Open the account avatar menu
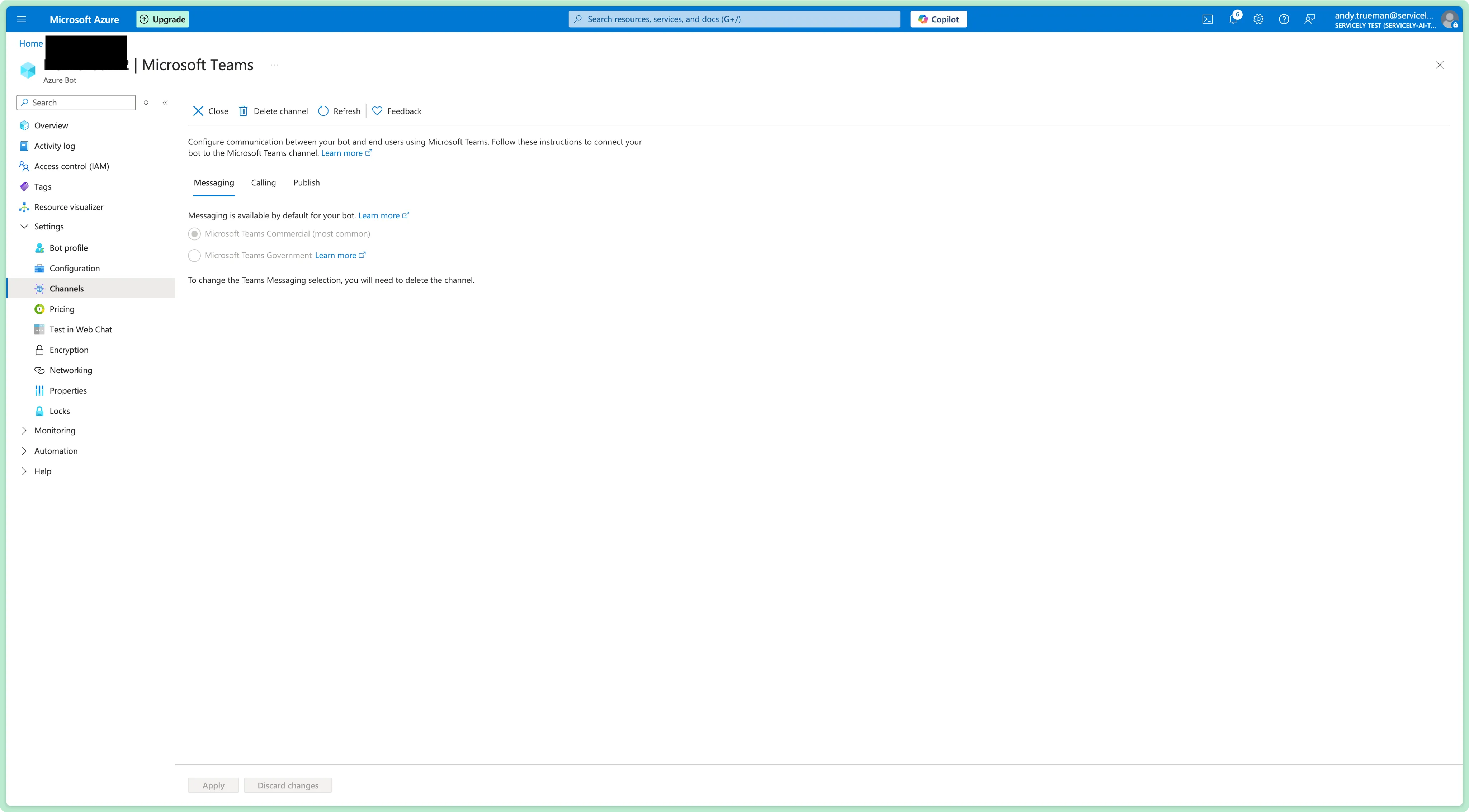This screenshot has height=812, width=1469. tap(1449, 19)
